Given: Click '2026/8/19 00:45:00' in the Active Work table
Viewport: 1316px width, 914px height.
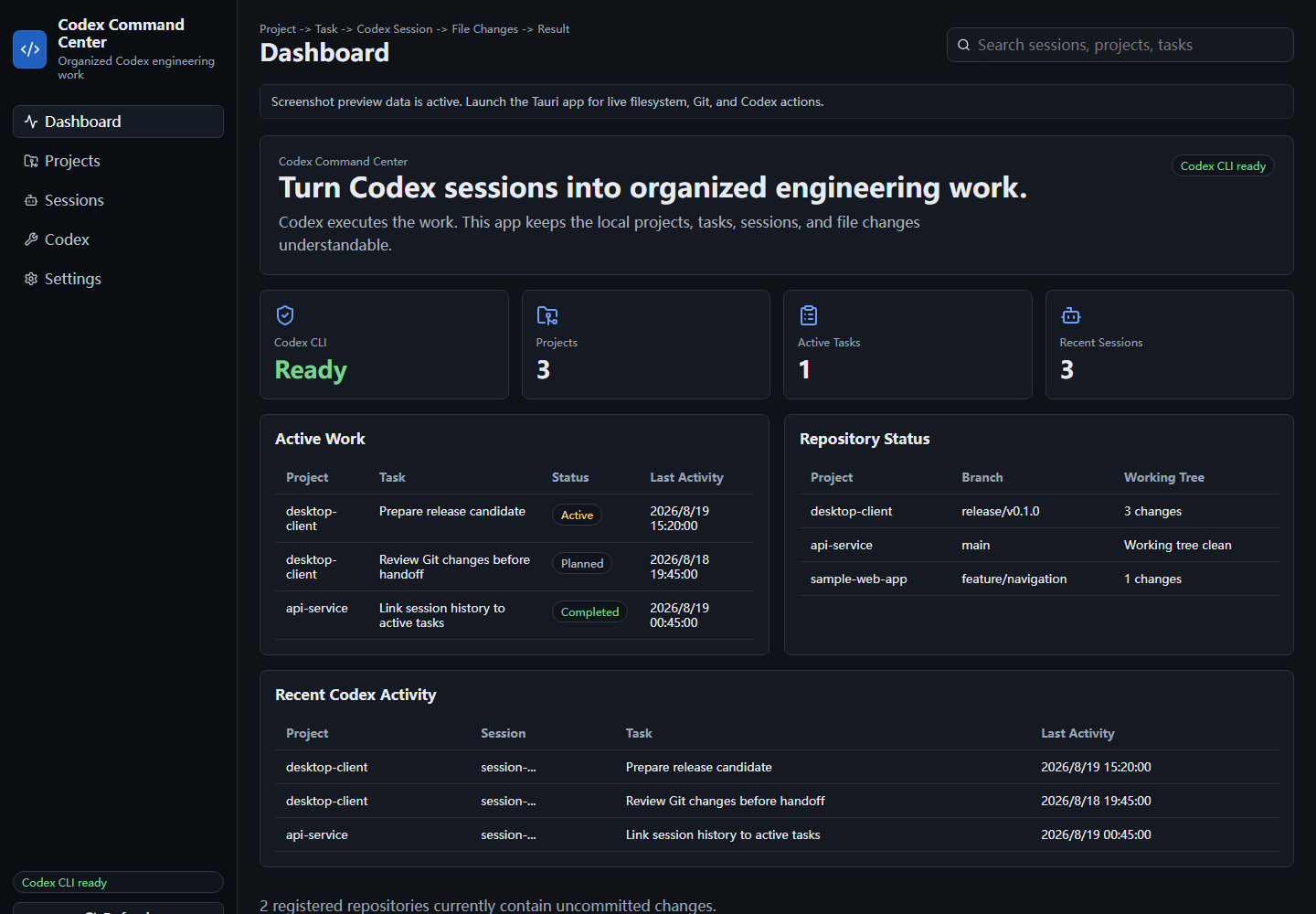Looking at the screenshot, I should [x=679, y=615].
